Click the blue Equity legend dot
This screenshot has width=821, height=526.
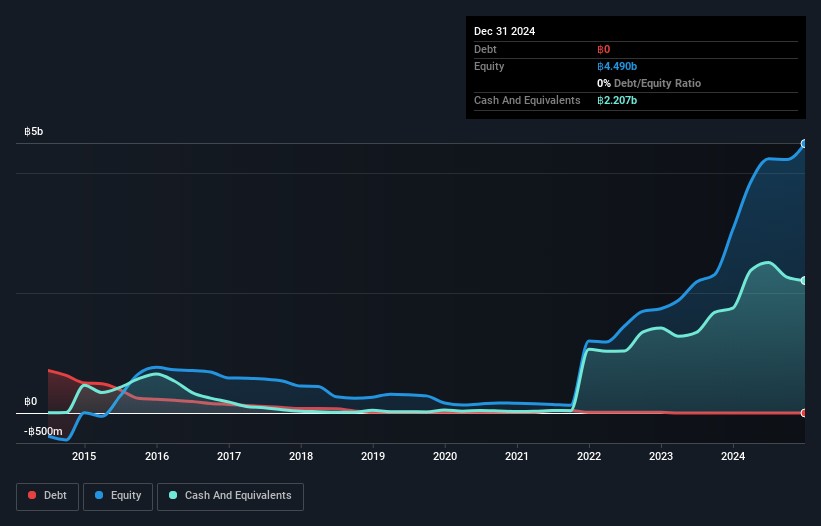100,495
